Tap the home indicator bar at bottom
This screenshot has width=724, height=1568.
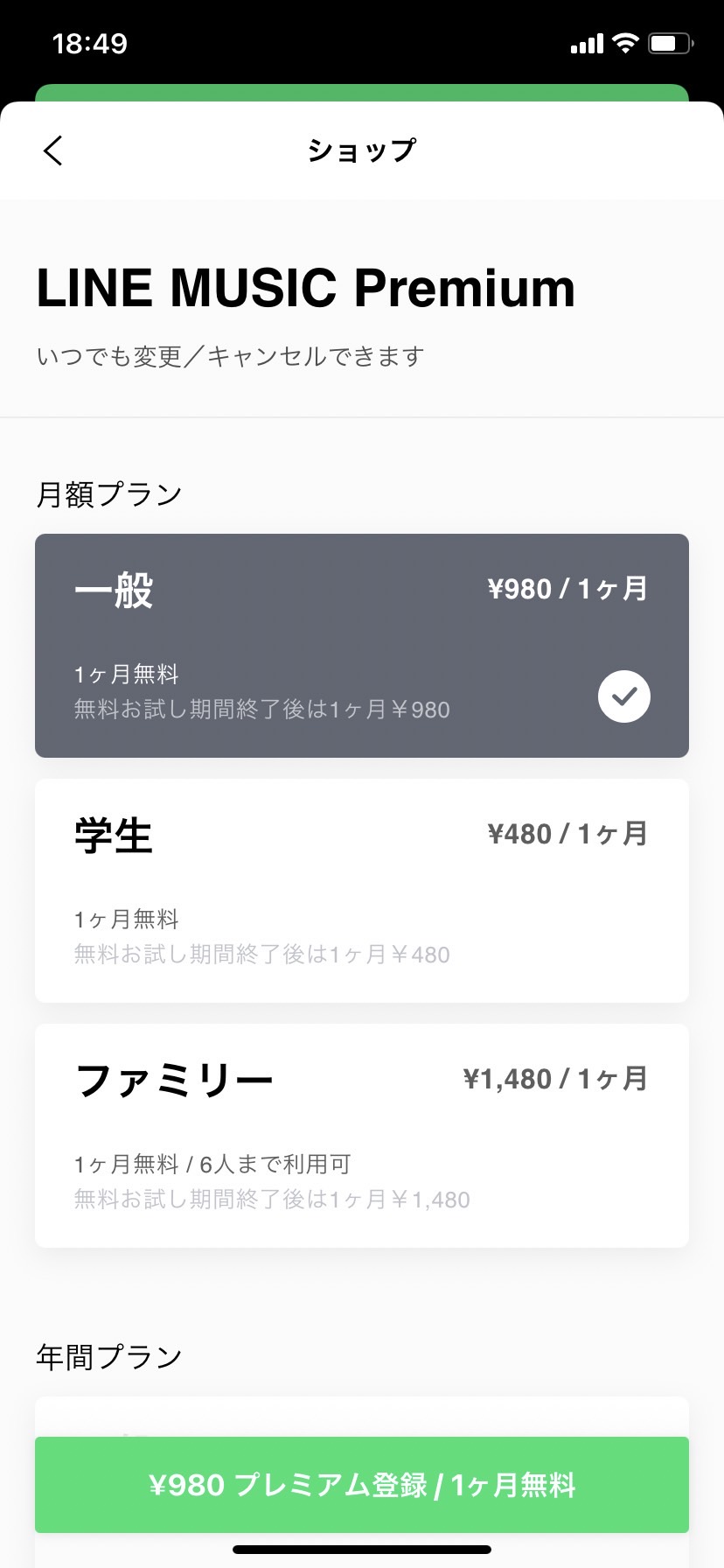[x=362, y=1550]
